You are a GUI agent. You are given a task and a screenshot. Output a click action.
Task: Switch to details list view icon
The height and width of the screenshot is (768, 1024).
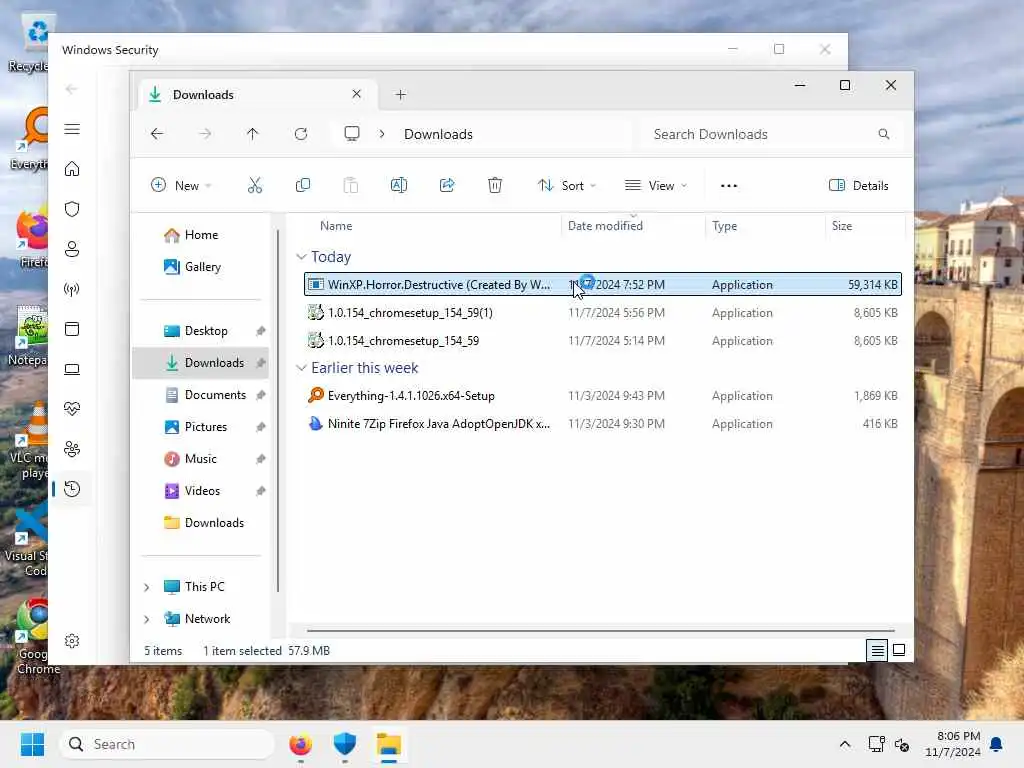877,650
